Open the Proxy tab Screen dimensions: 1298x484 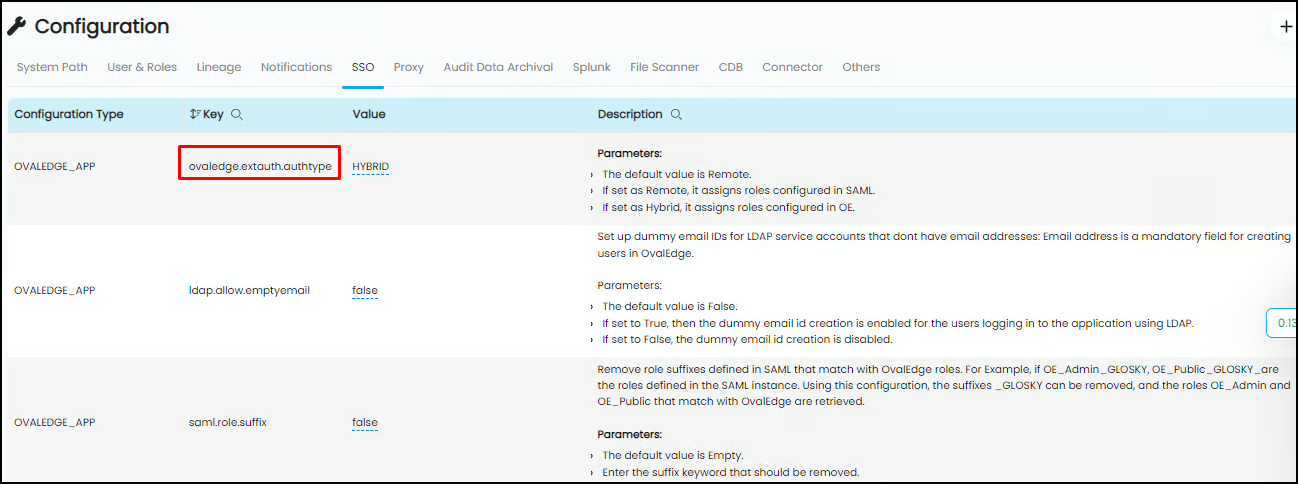tap(408, 67)
